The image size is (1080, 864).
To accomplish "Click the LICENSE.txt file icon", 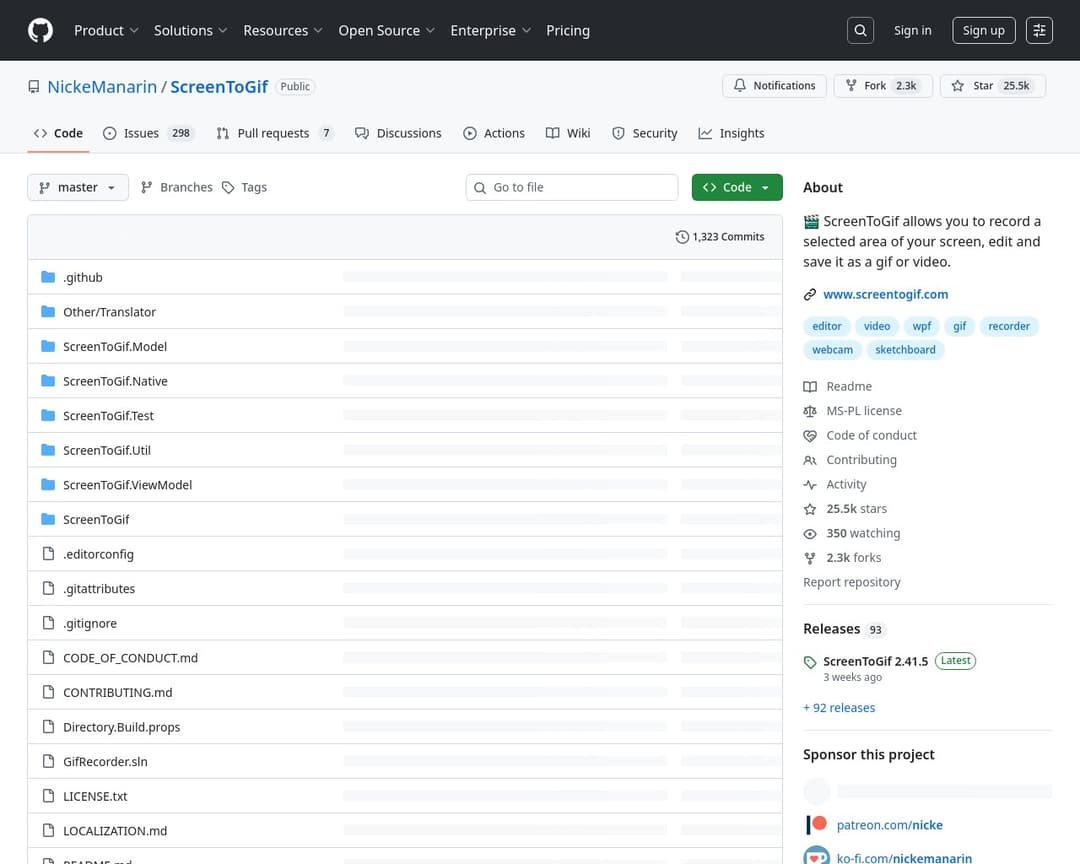I will (48, 796).
